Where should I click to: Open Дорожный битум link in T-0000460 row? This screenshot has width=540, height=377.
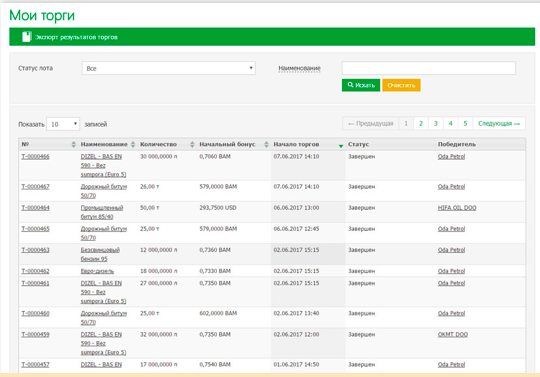point(104,318)
